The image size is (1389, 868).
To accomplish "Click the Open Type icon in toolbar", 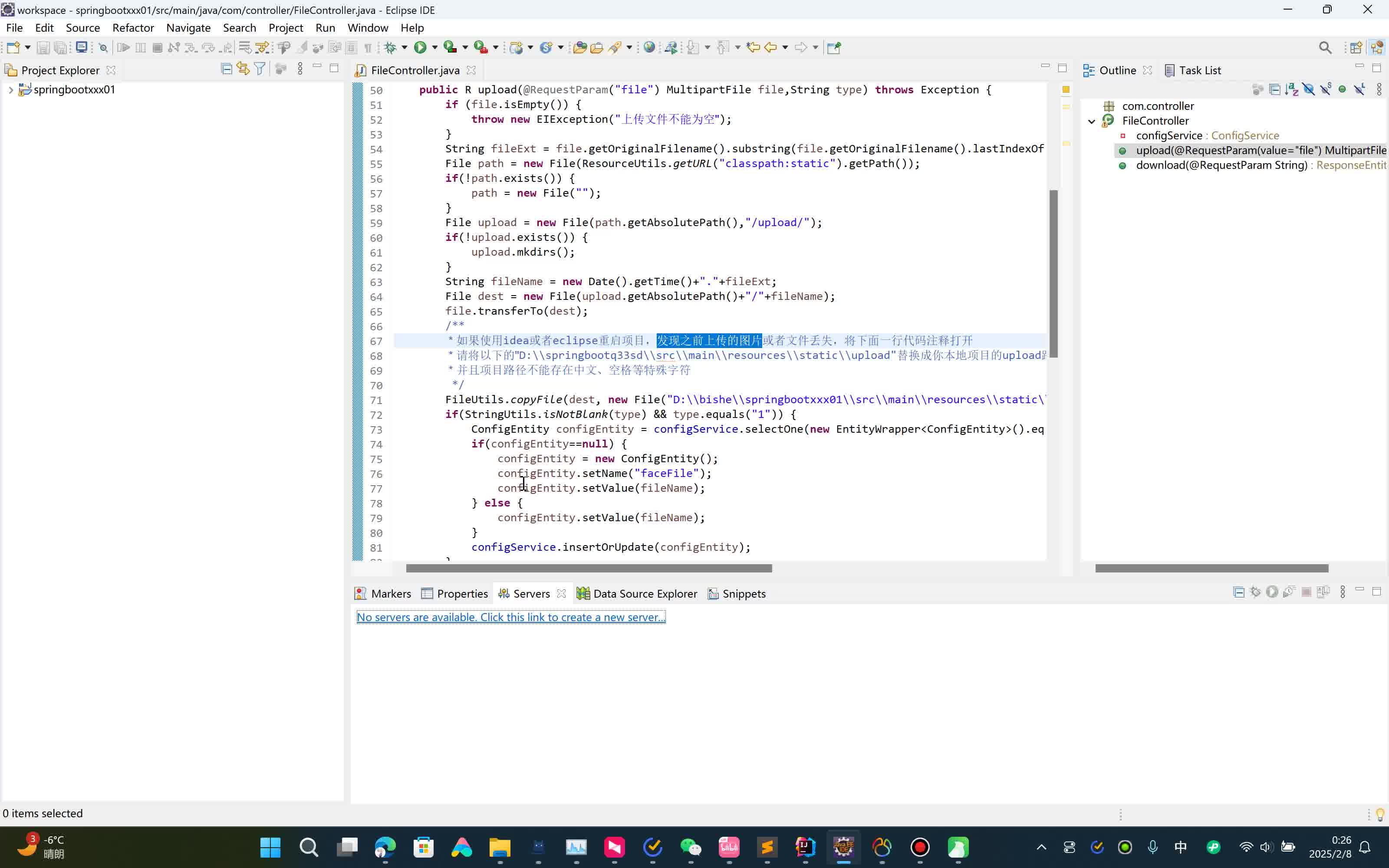I will (x=579, y=48).
